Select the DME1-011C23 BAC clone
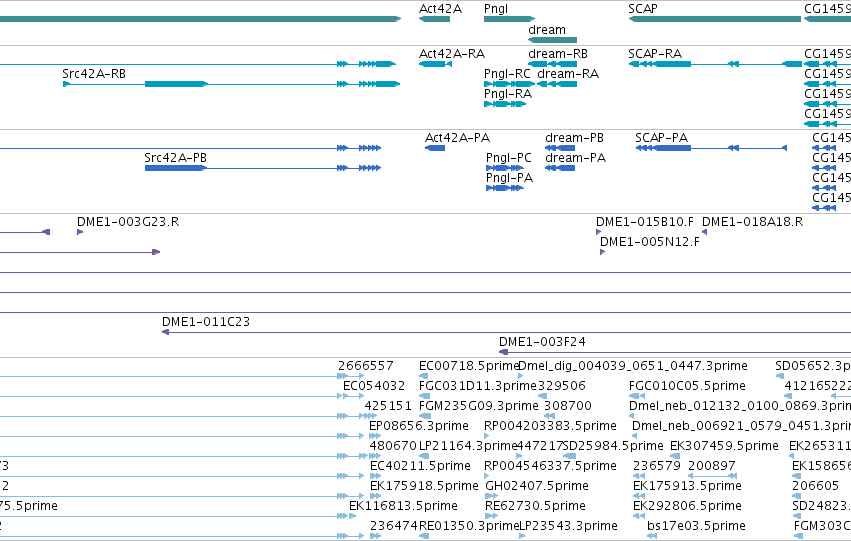This screenshot has height=541, width=851. (x=506, y=332)
